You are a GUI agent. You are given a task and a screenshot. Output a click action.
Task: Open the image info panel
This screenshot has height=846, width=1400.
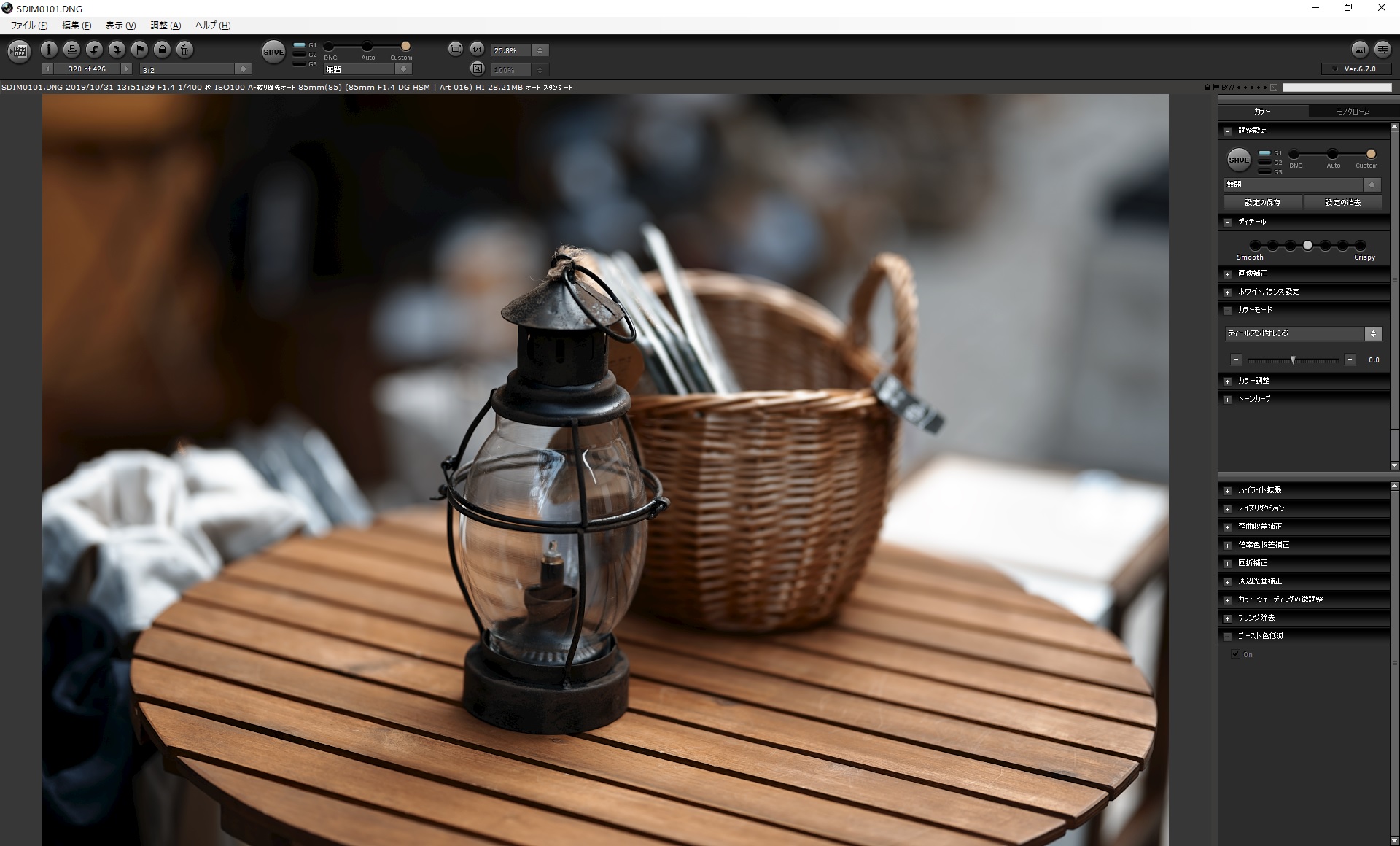tap(49, 49)
